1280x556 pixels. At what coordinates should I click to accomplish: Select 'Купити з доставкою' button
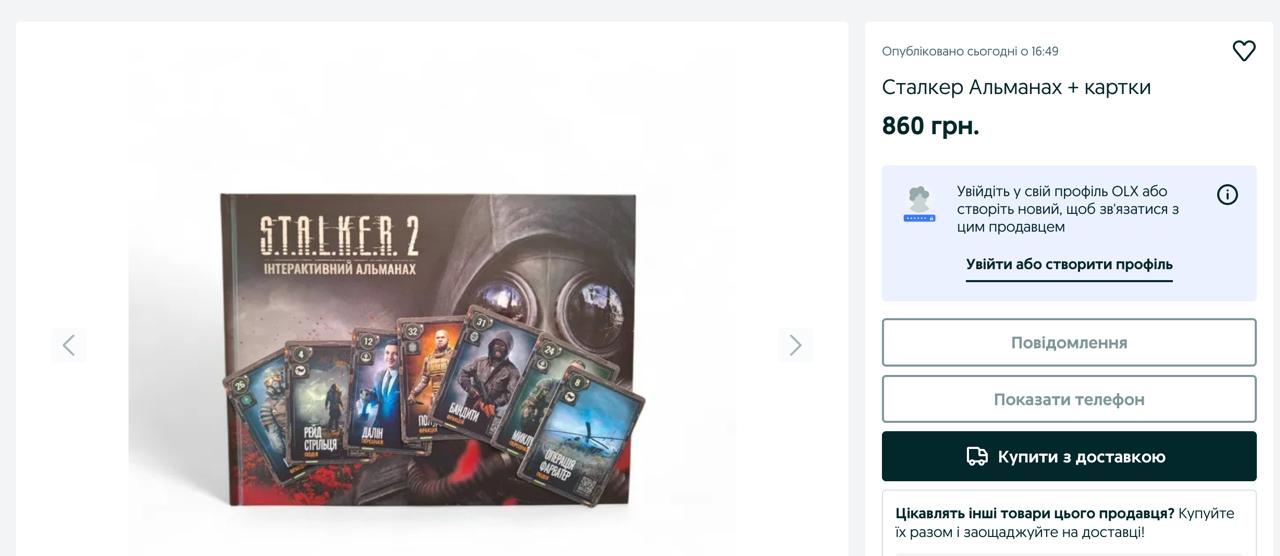point(1069,456)
